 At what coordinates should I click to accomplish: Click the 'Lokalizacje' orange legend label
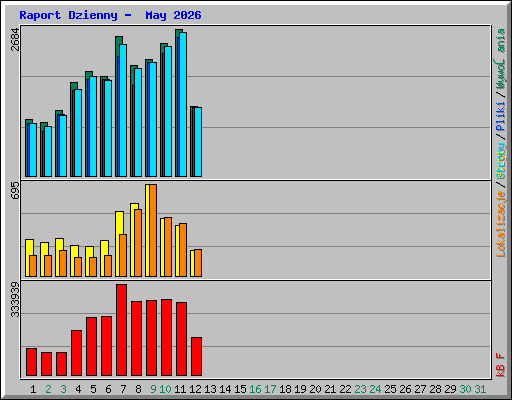pyautogui.click(x=501, y=224)
